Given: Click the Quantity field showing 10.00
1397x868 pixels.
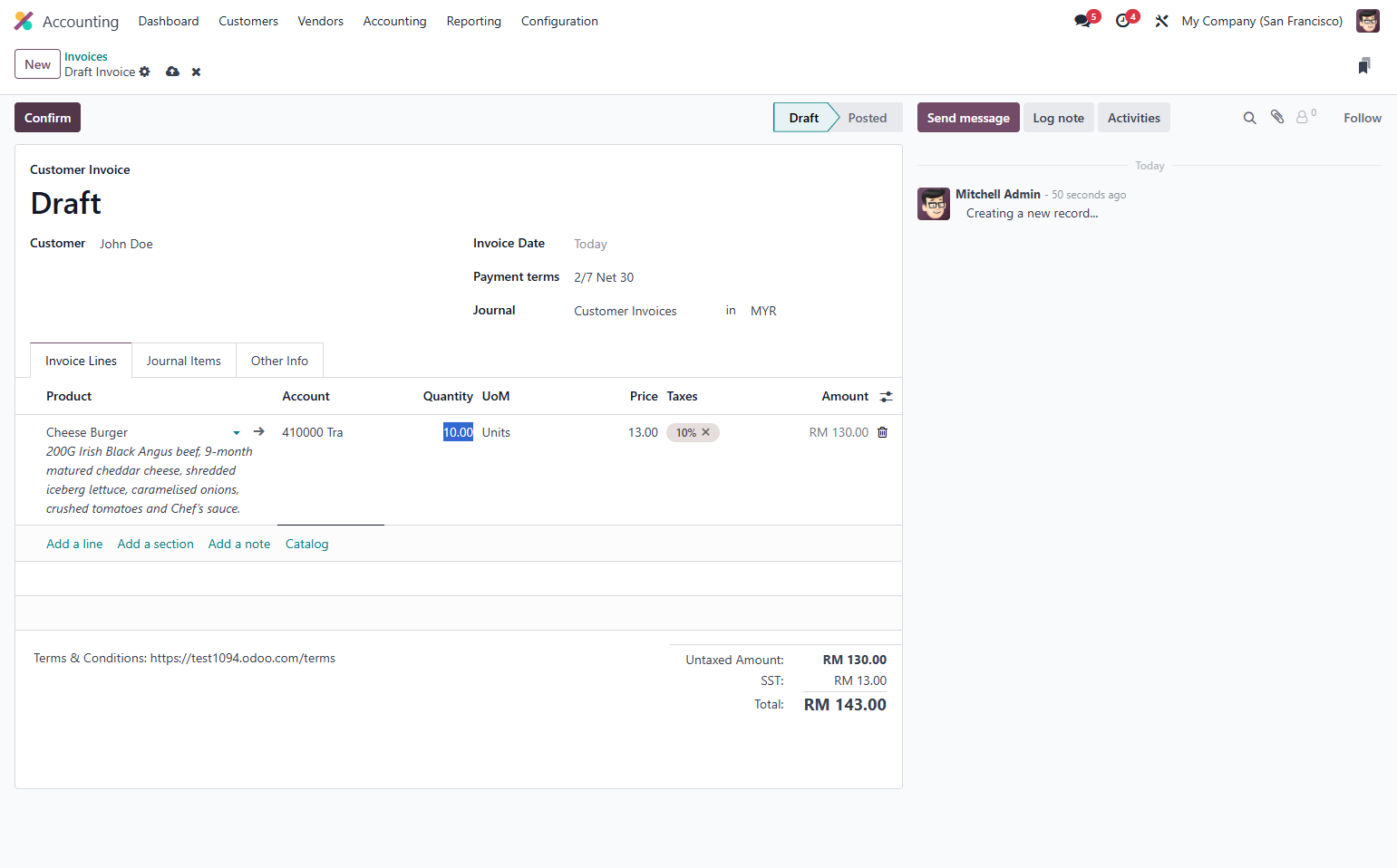Looking at the screenshot, I should [x=458, y=432].
